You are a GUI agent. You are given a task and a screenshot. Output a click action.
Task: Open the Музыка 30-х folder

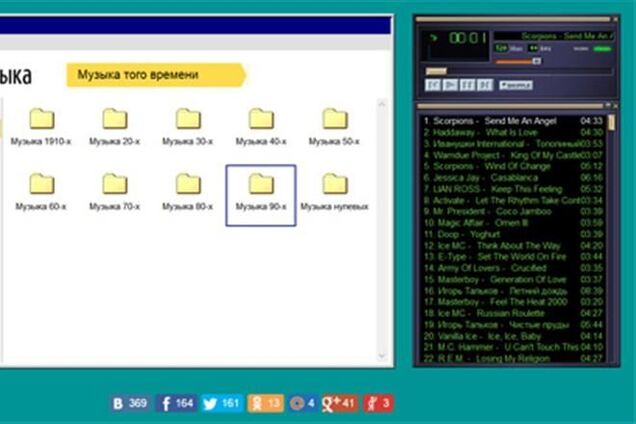(188, 127)
